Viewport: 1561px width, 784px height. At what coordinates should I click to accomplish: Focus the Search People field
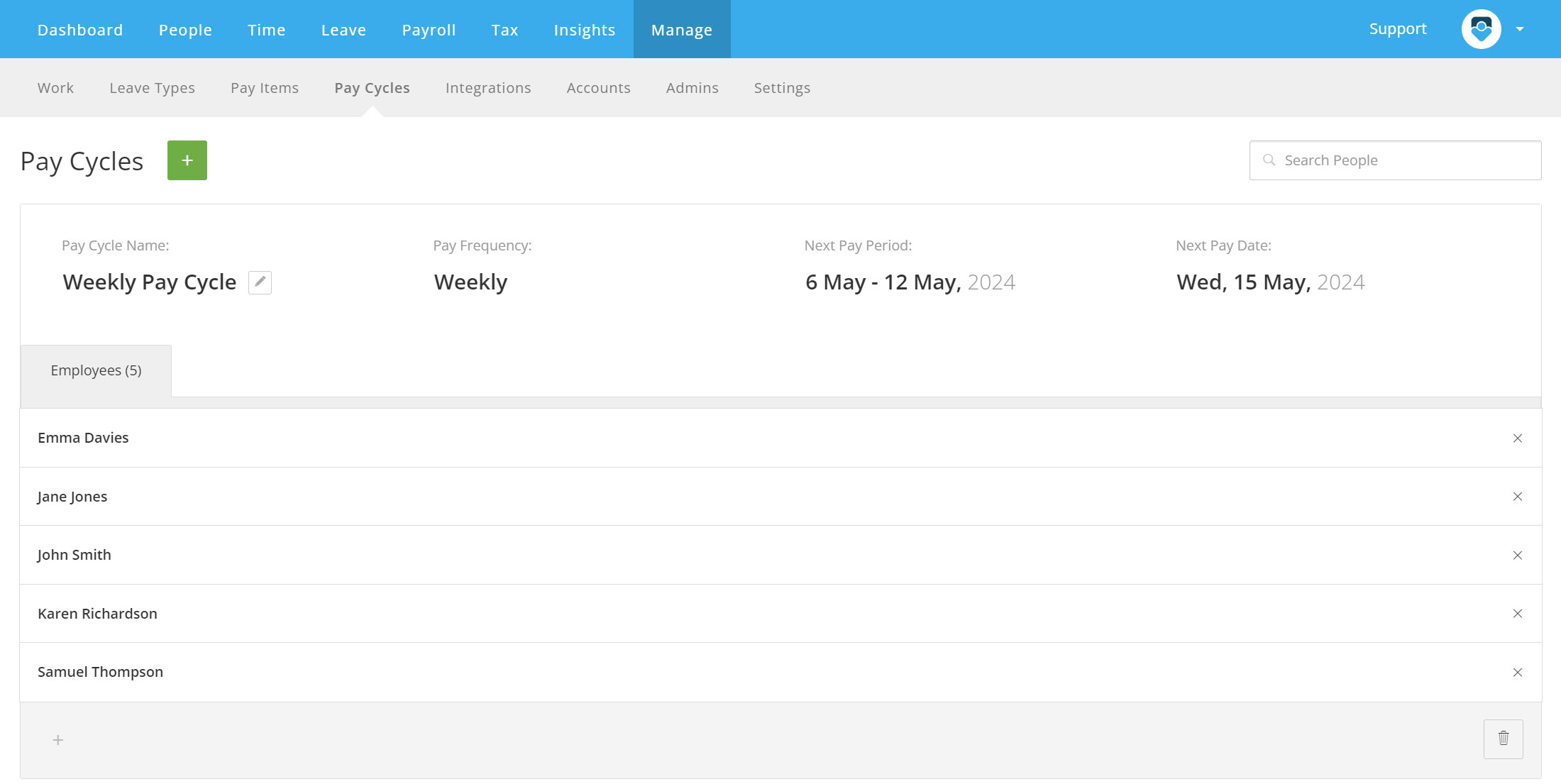coord(1395,160)
